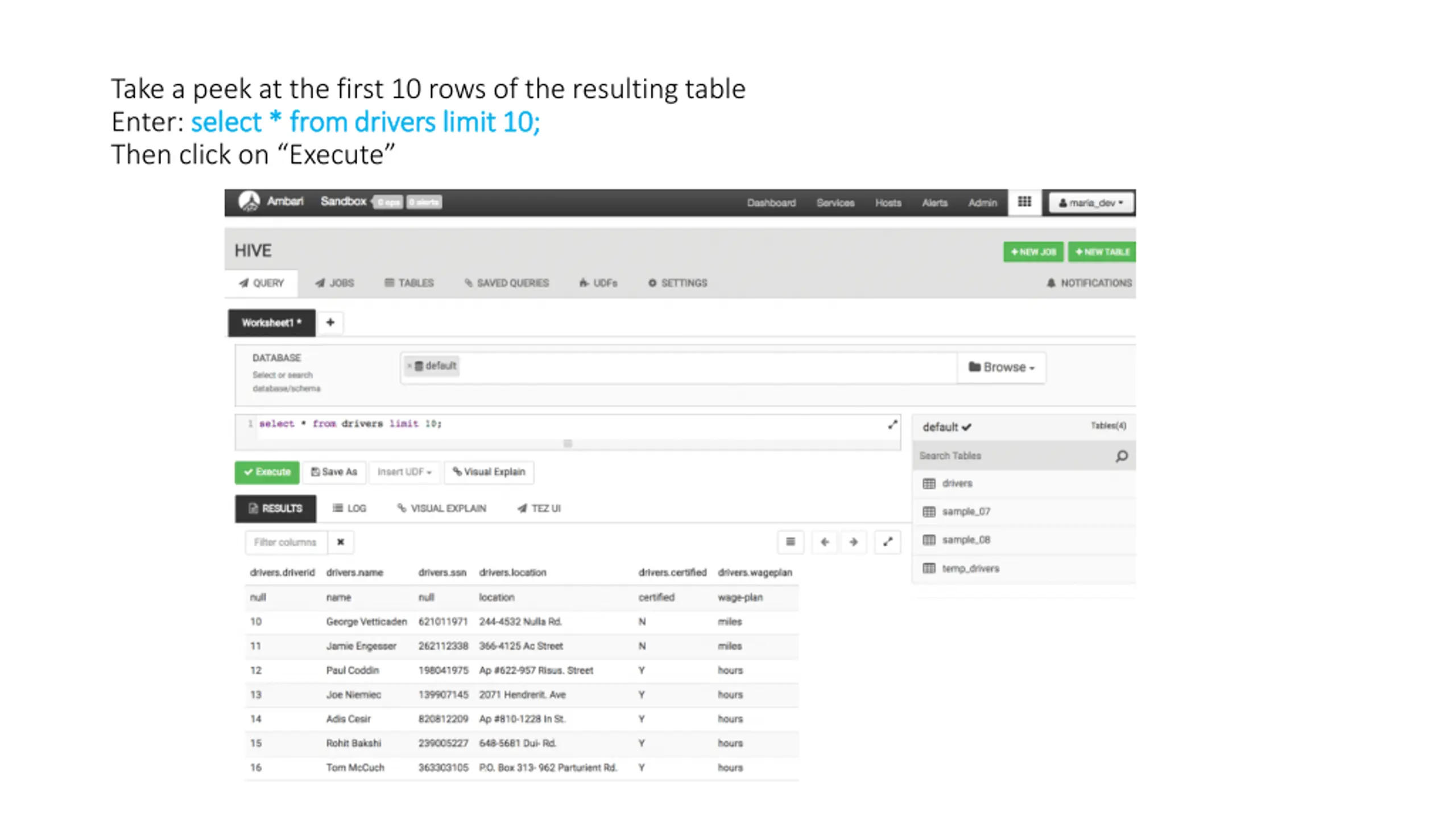Remove the default database tag
This screenshot has height=819, width=1456.
409,366
